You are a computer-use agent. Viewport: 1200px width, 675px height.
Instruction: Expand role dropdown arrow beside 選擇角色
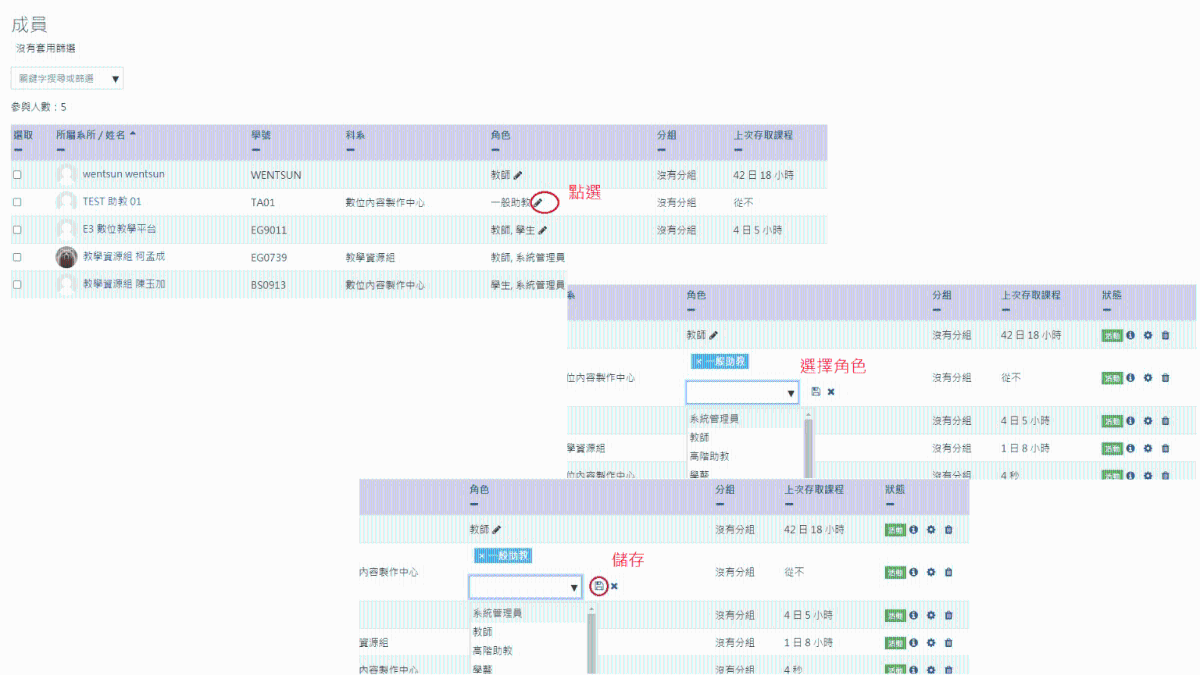click(x=791, y=394)
